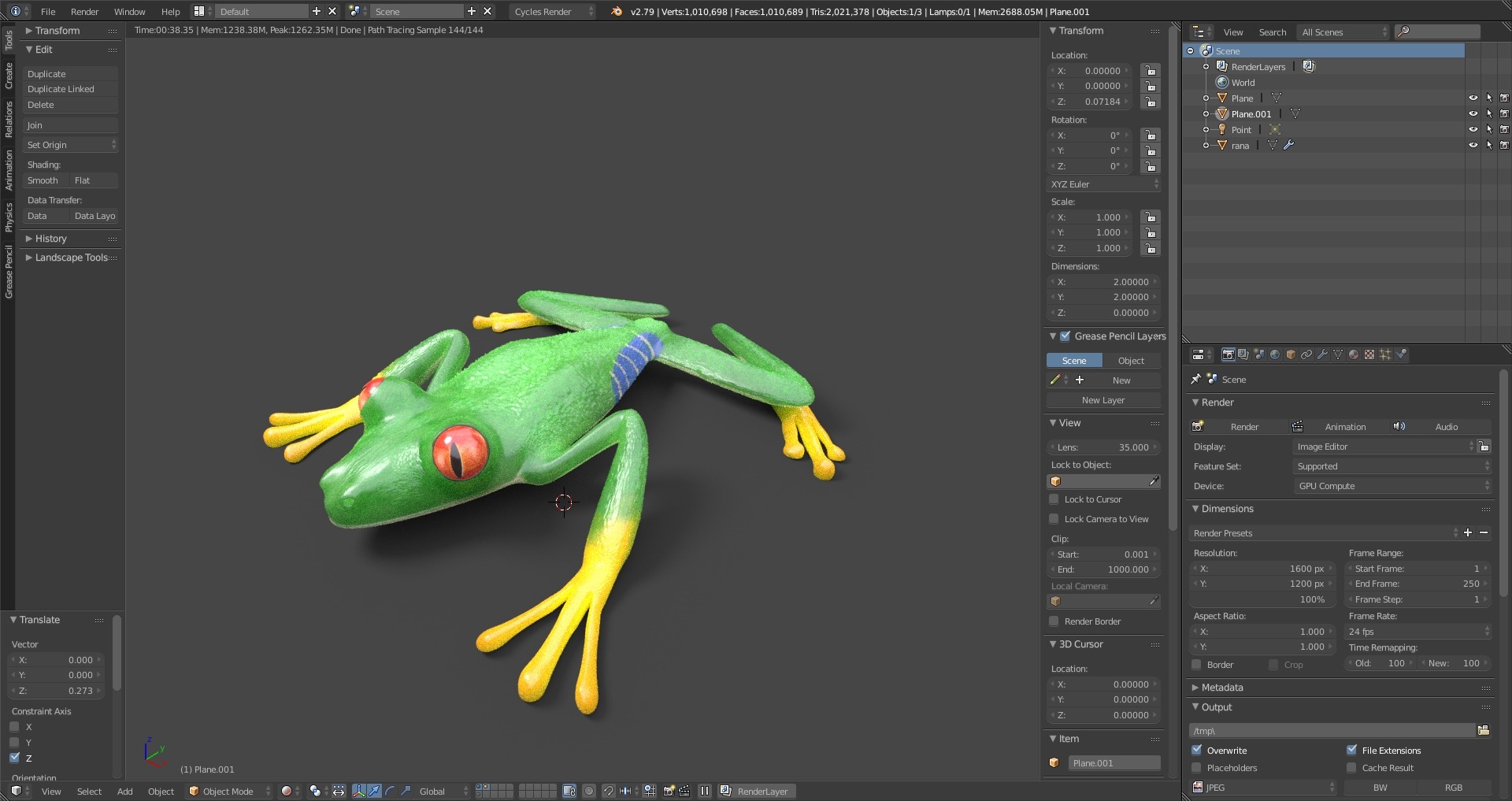Screen dimensions: 1512x801
Task: Toggle the File Extensions checkbox
Action: (1352, 750)
